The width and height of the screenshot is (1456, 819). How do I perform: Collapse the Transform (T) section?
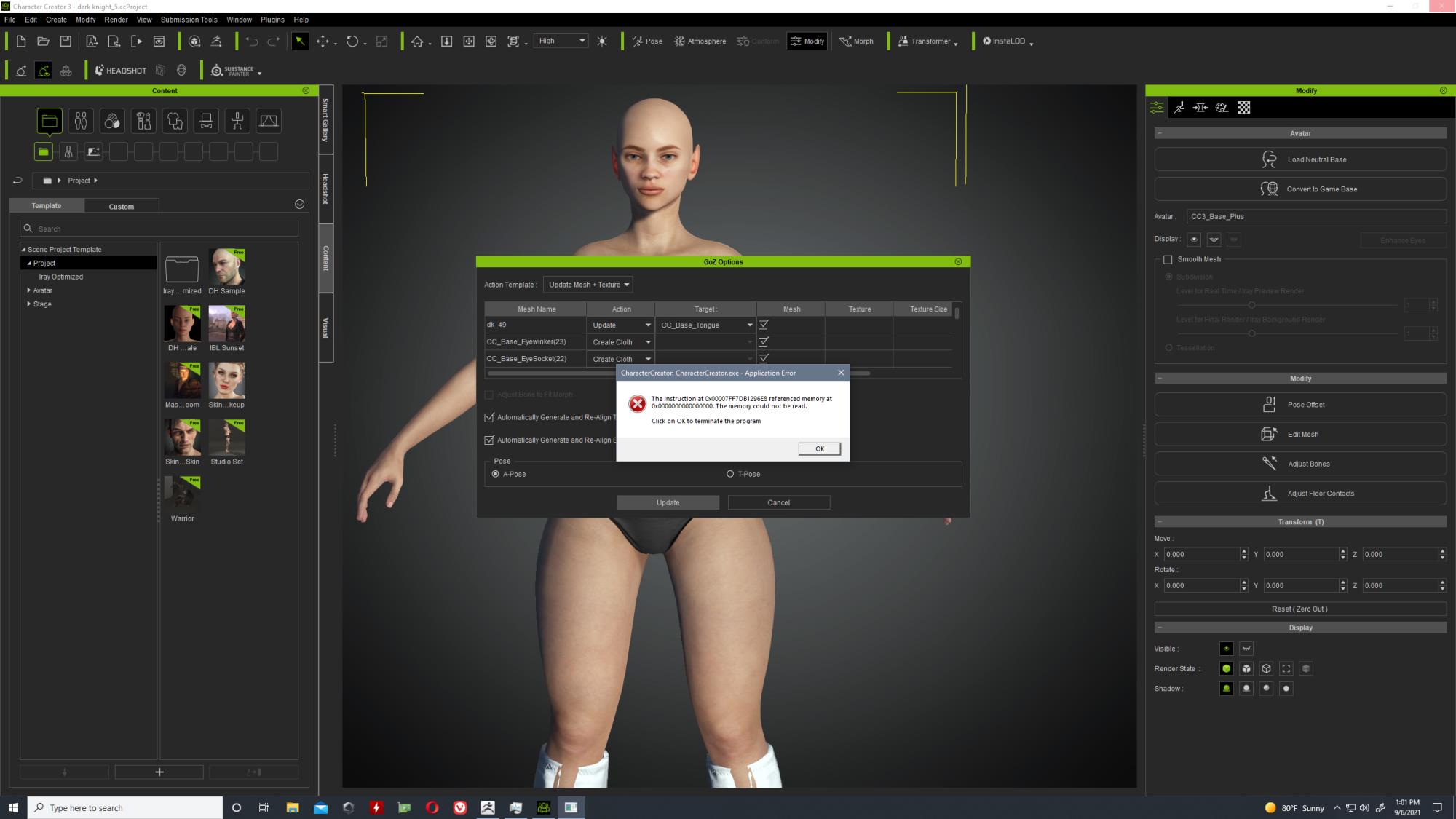pos(1160,522)
